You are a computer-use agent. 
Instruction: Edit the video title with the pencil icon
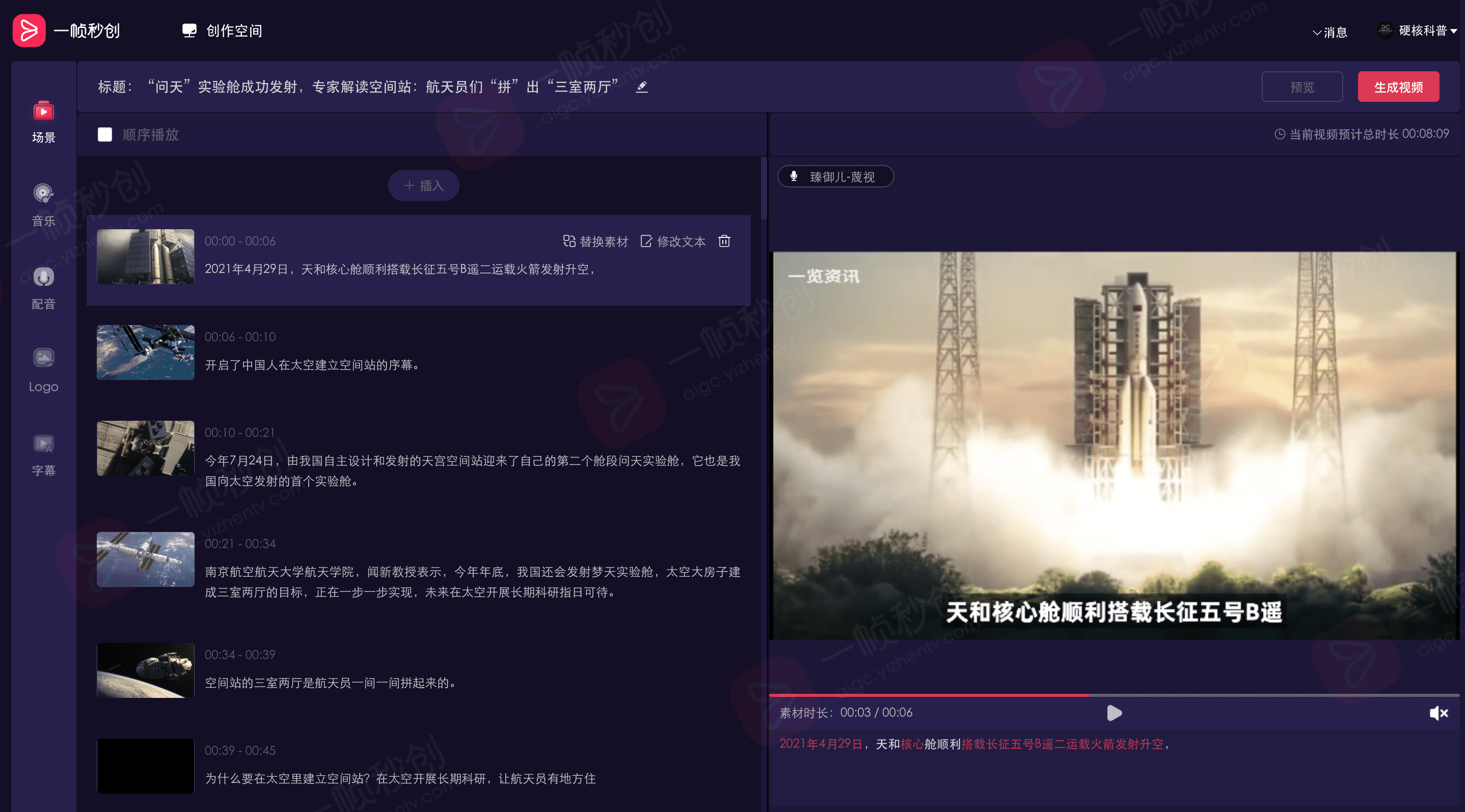click(641, 87)
